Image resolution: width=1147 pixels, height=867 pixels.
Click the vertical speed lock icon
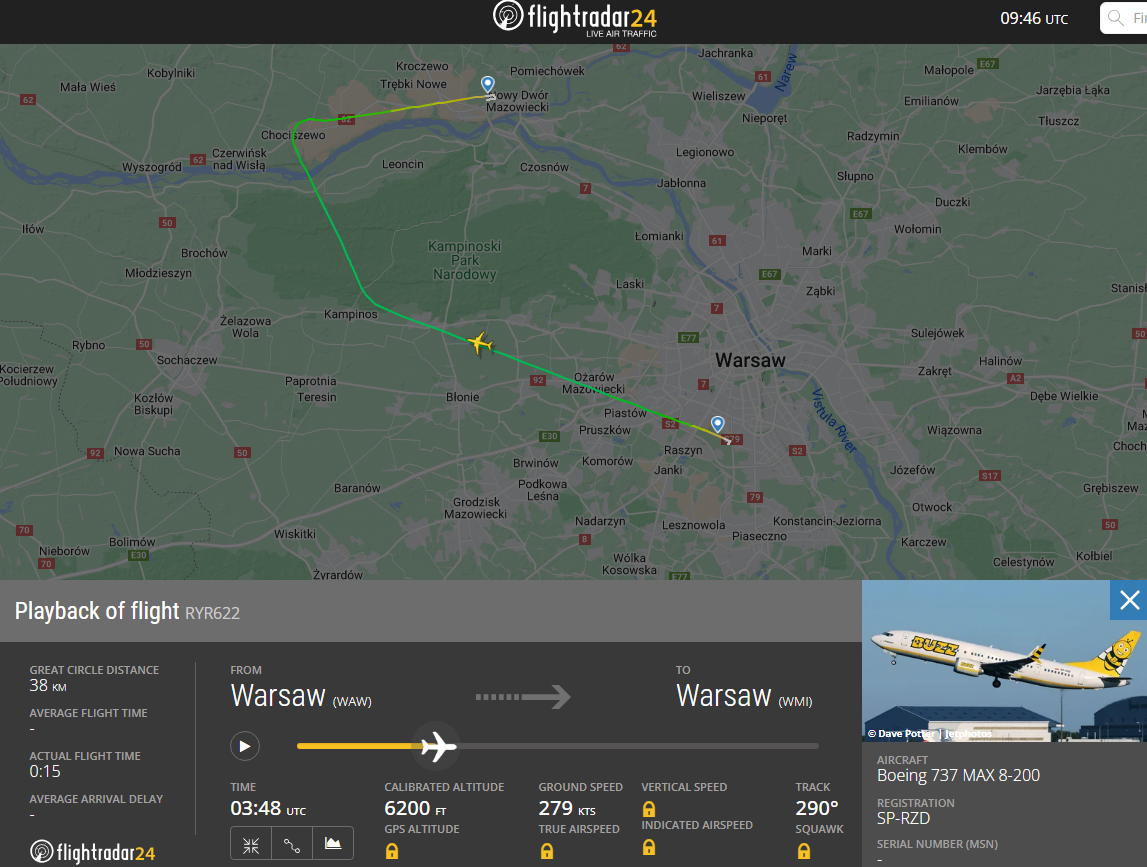coord(649,808)
